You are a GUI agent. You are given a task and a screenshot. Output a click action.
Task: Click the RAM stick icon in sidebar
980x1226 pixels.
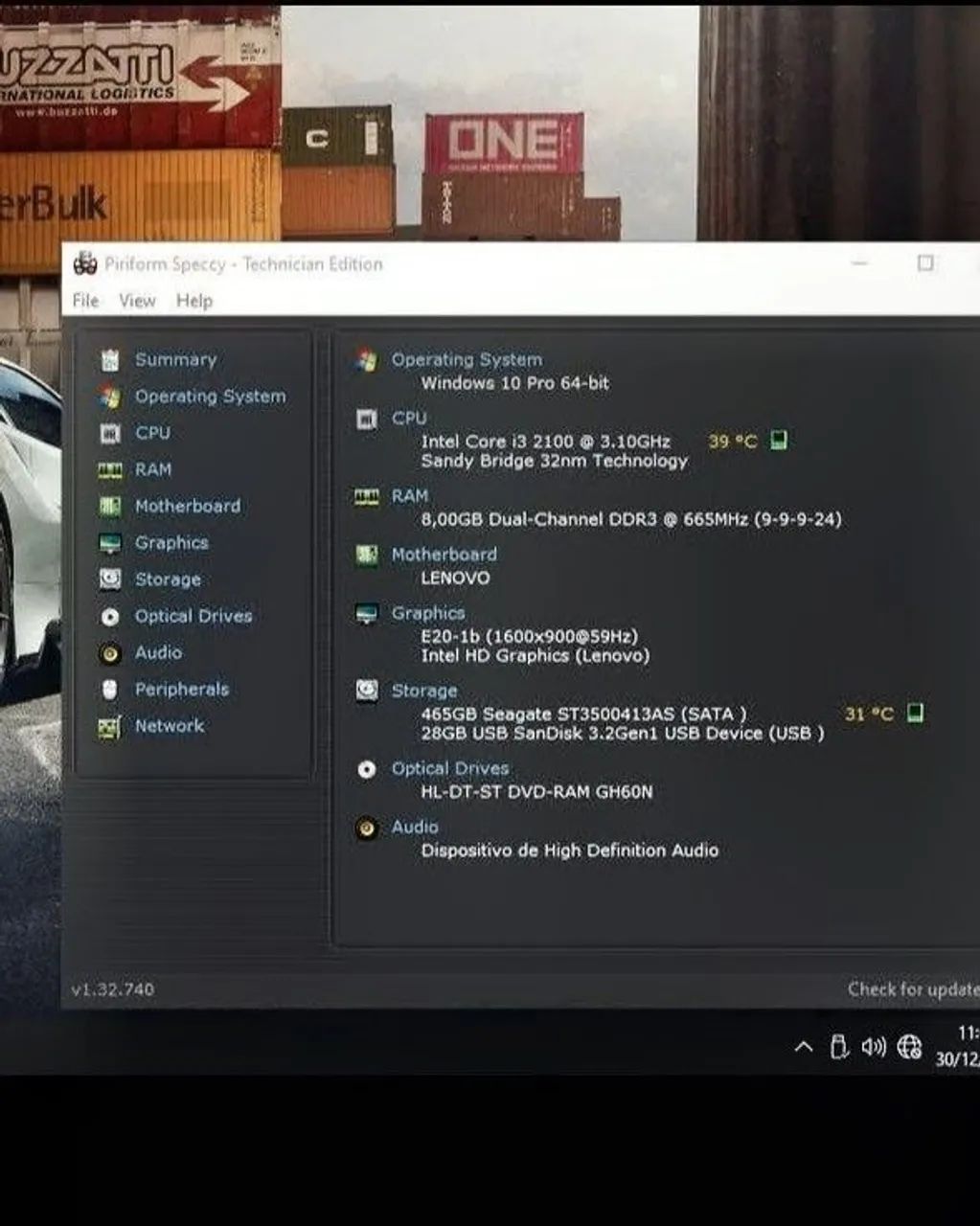(x=110, y=469)
